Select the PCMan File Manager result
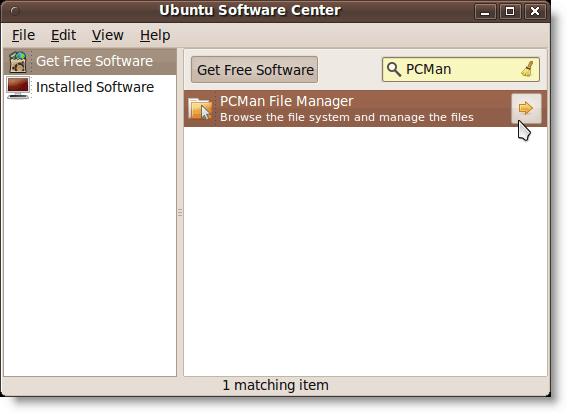The width and height of the screenshot is (567, 413). point(365,108)
